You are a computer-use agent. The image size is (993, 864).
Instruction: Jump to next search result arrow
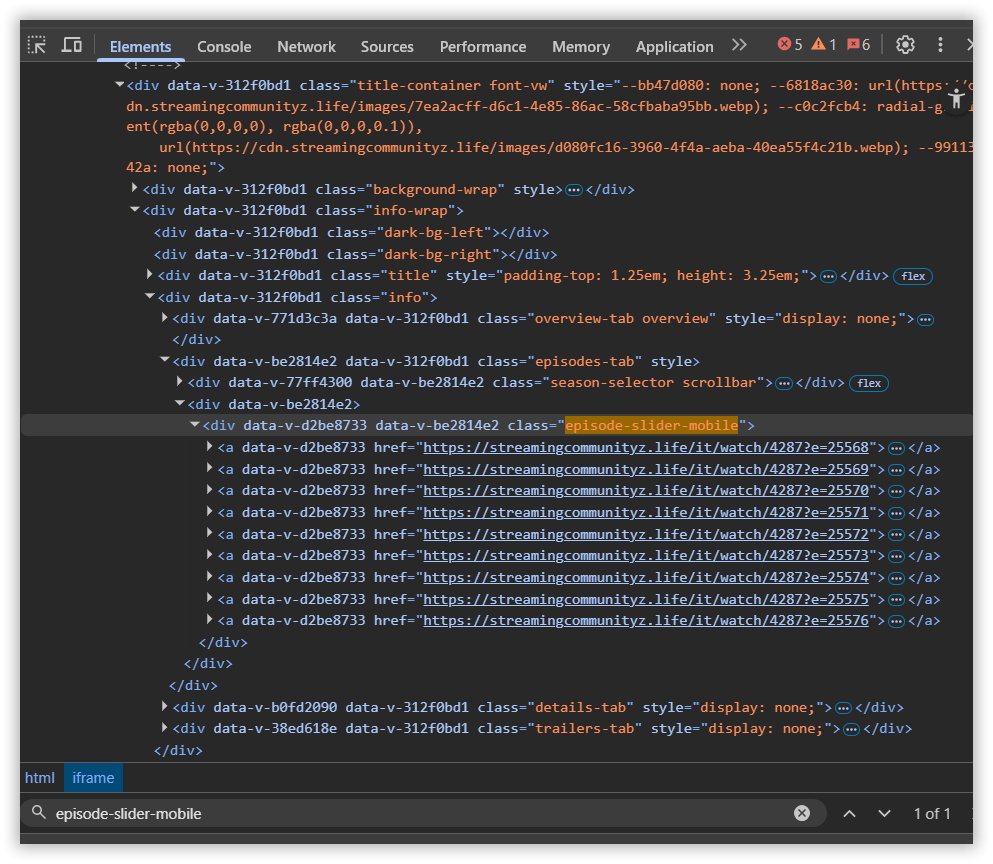point(884,813)
